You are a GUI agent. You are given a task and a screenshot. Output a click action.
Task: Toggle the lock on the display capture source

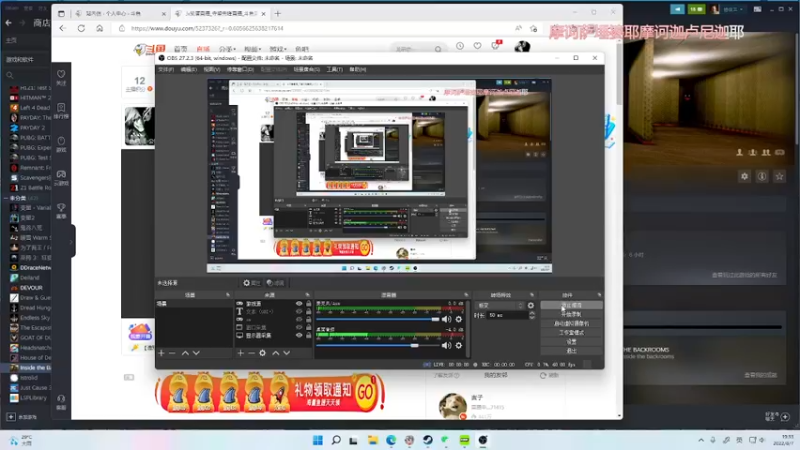(308, 335)
